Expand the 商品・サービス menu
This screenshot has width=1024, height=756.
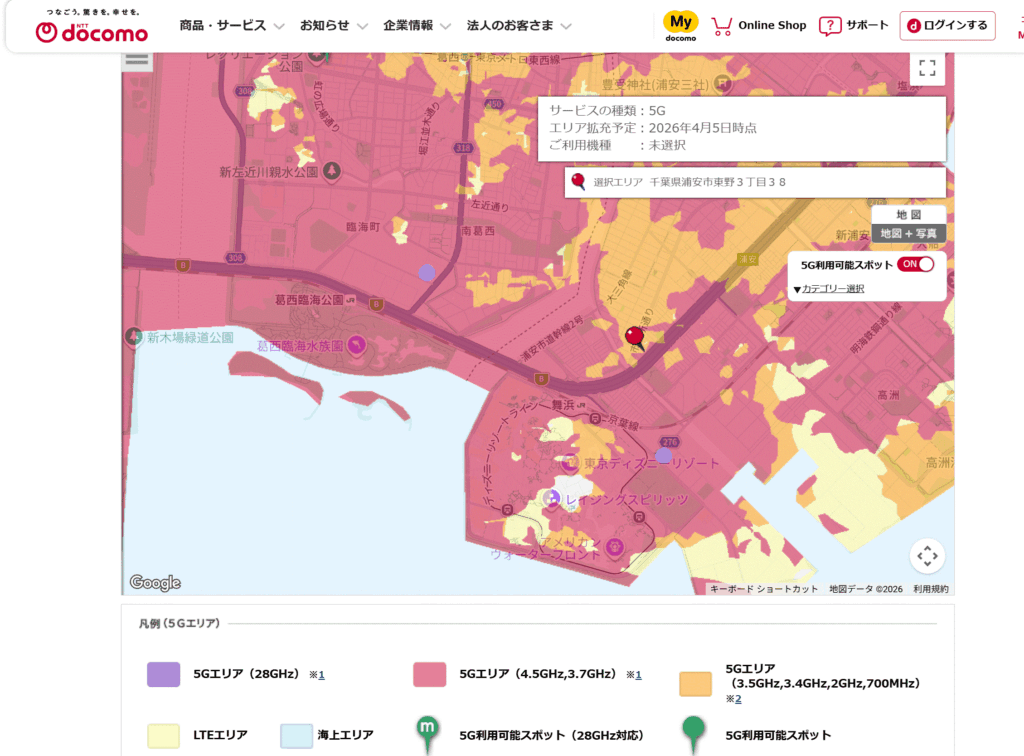point(232,26)
